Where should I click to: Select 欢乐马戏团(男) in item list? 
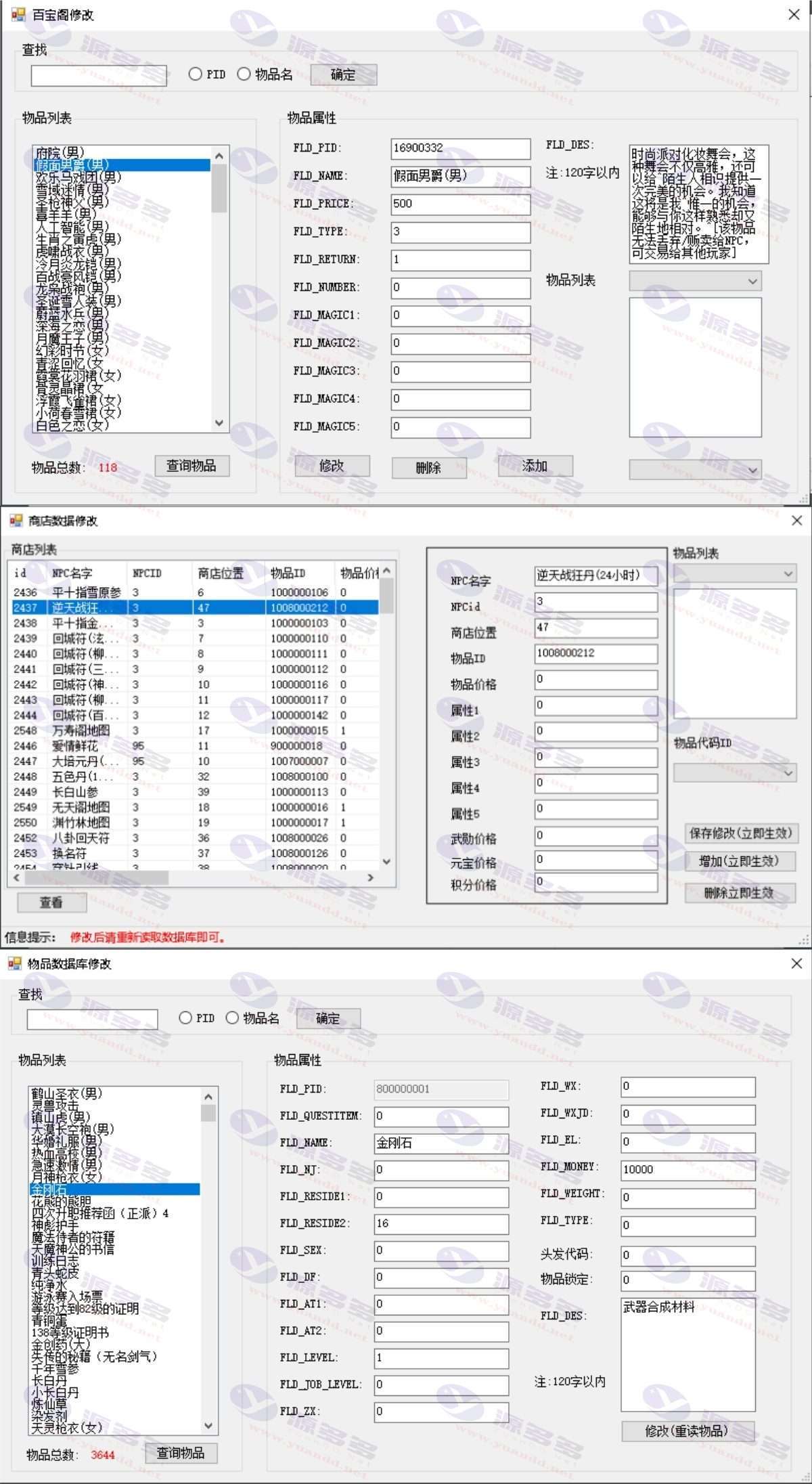coord(122,177)
